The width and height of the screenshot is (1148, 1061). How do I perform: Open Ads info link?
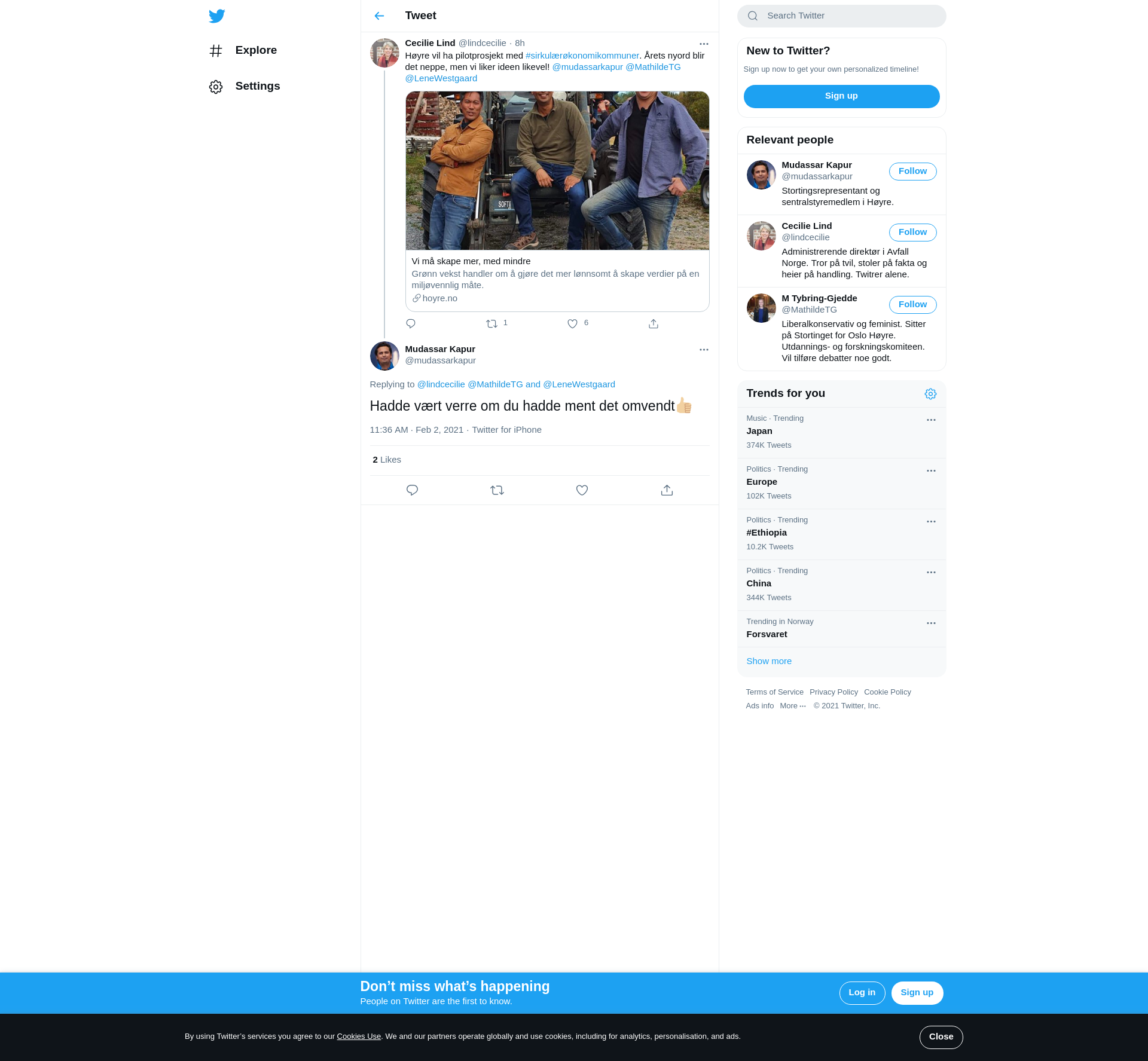[759, 706]
